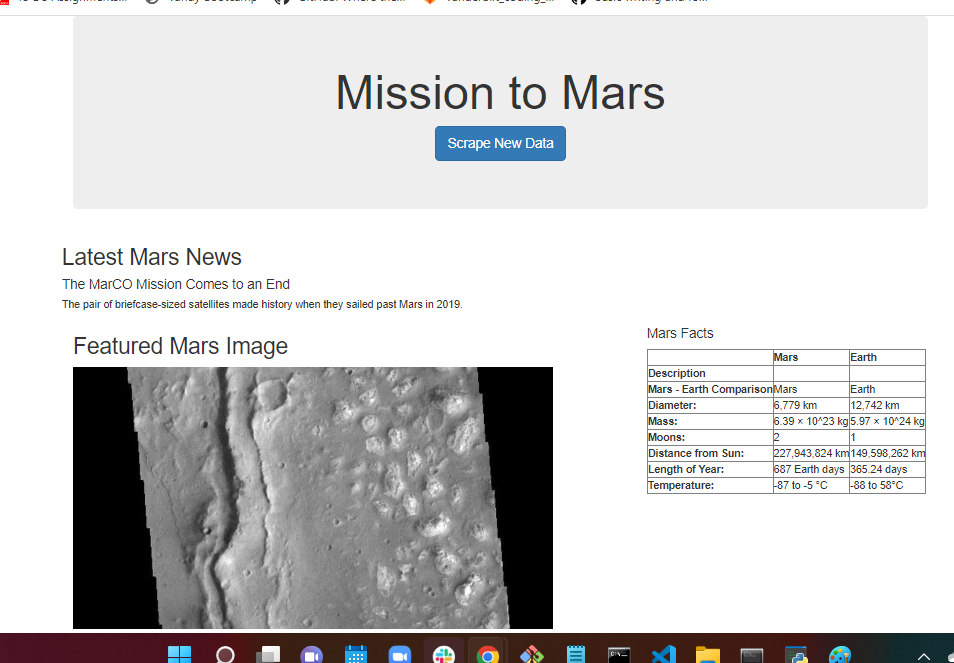
Task: Open the Command Prompt taskbar icon
Action: point(619,654)
